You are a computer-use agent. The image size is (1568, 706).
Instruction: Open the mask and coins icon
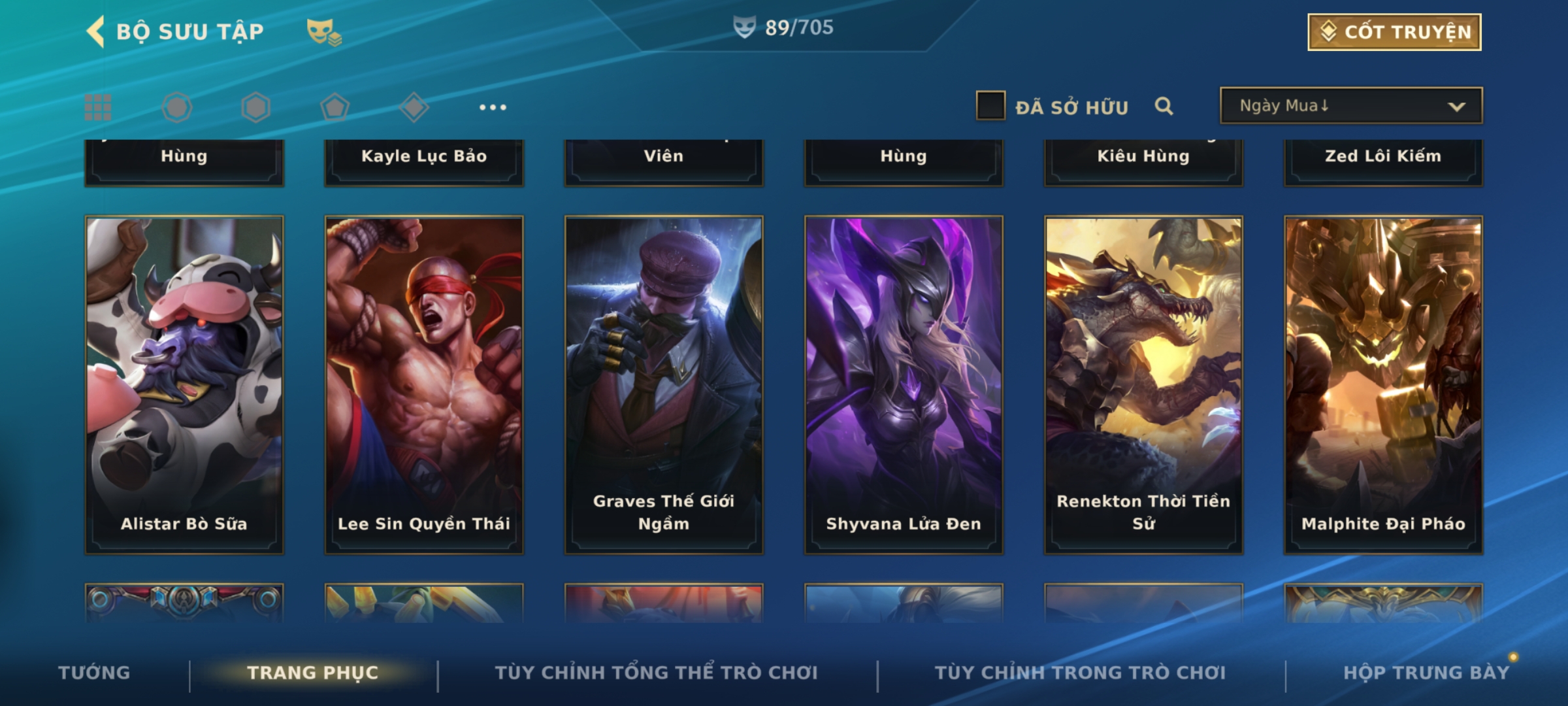[x=324, y=32]
